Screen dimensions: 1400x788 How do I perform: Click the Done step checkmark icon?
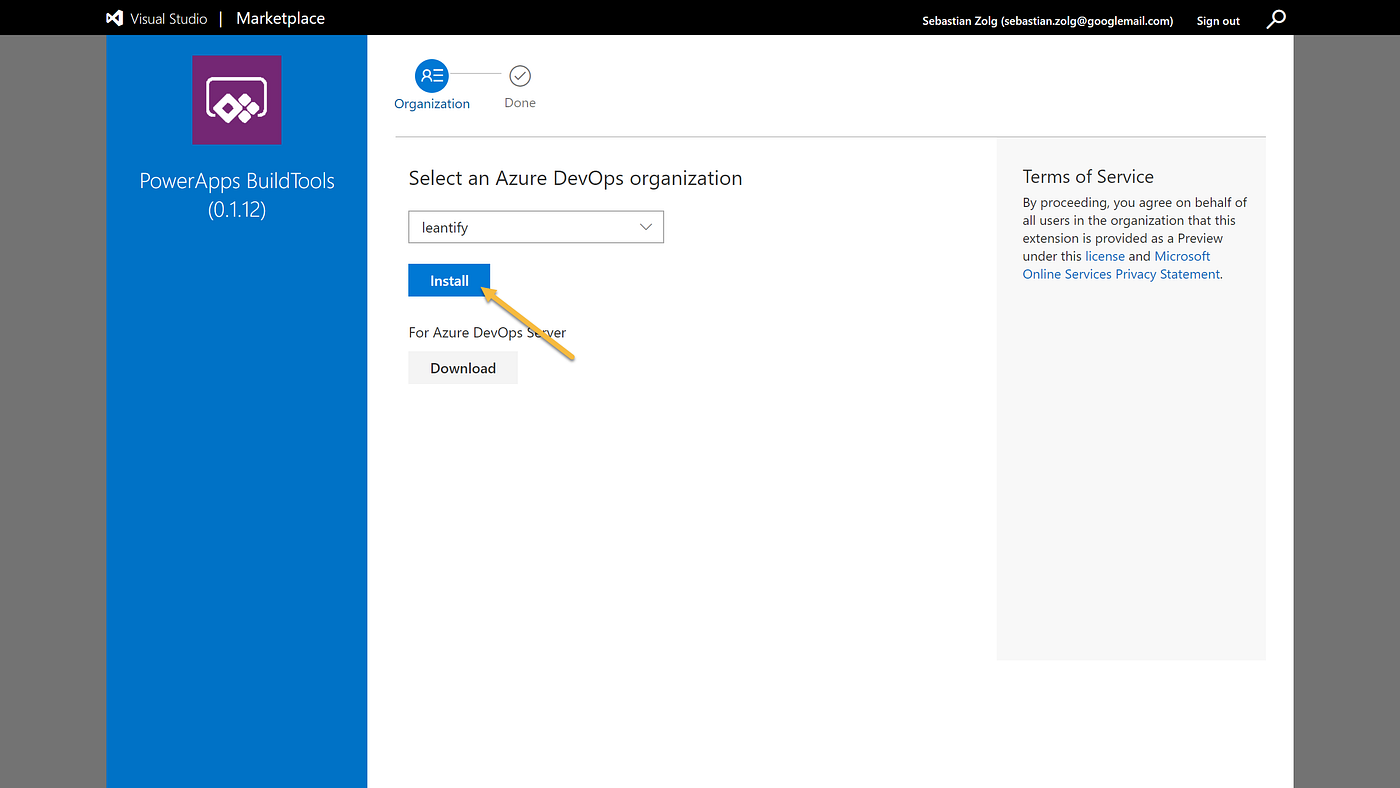point(520,75)
